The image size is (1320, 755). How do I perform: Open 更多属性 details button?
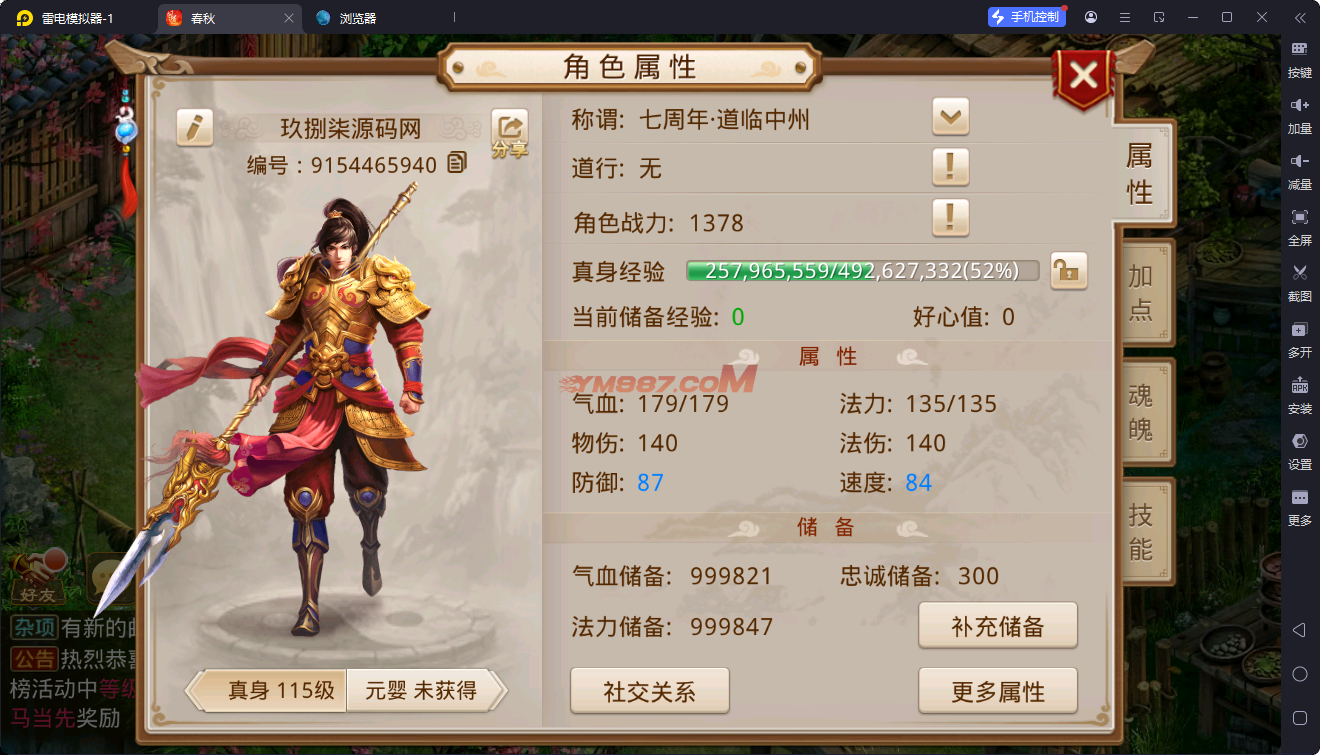[x=998, y=691]
